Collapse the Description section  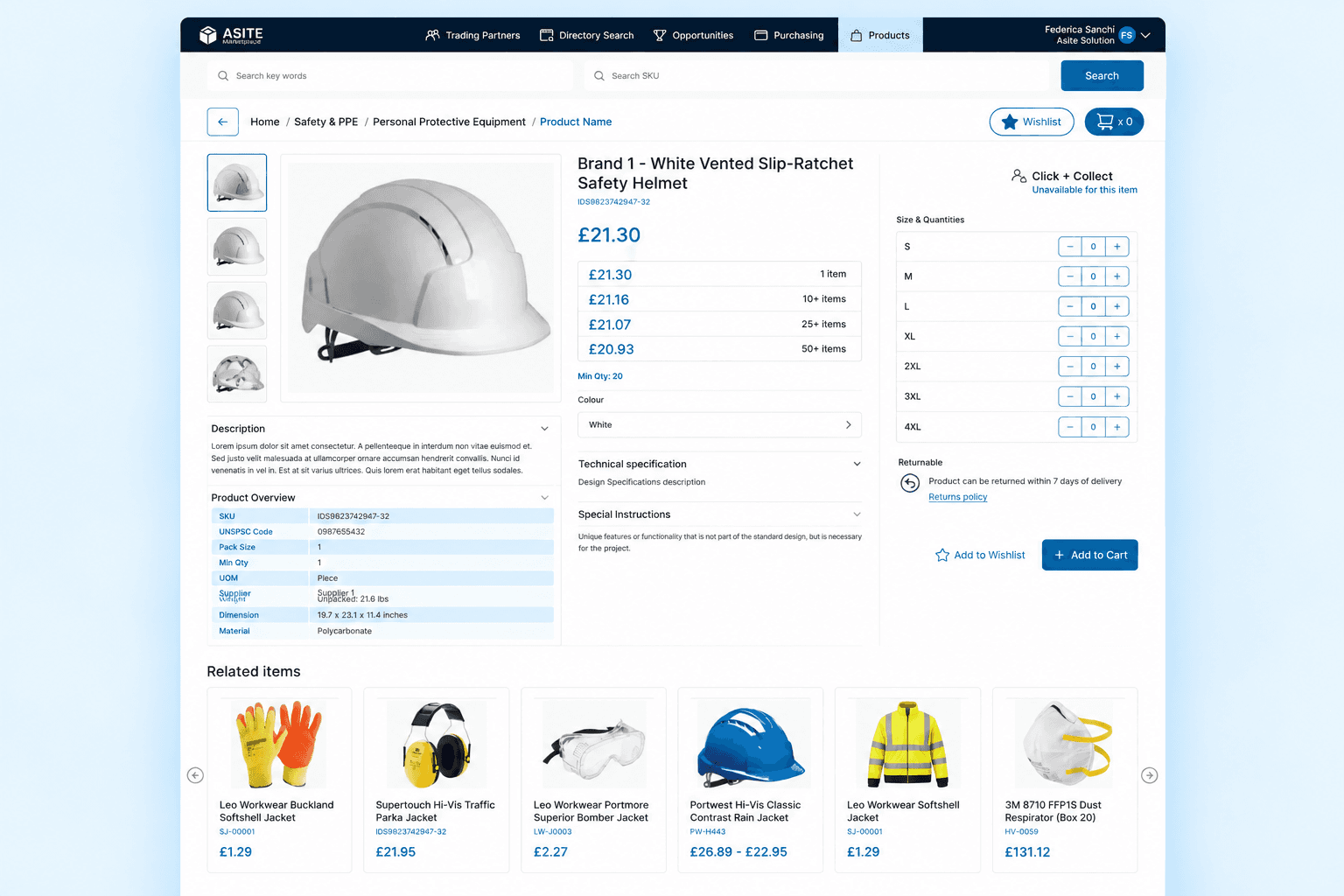click(x=544, y=429)
